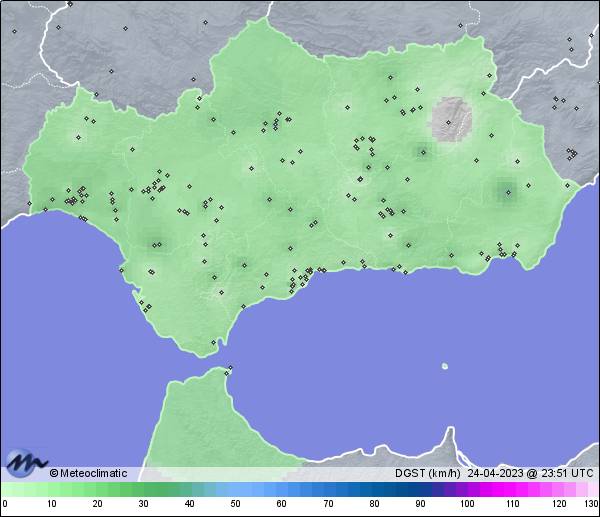The image size is (600, 517).
Task: Click the 30 value under the color scale
Action: coord(143,503)
